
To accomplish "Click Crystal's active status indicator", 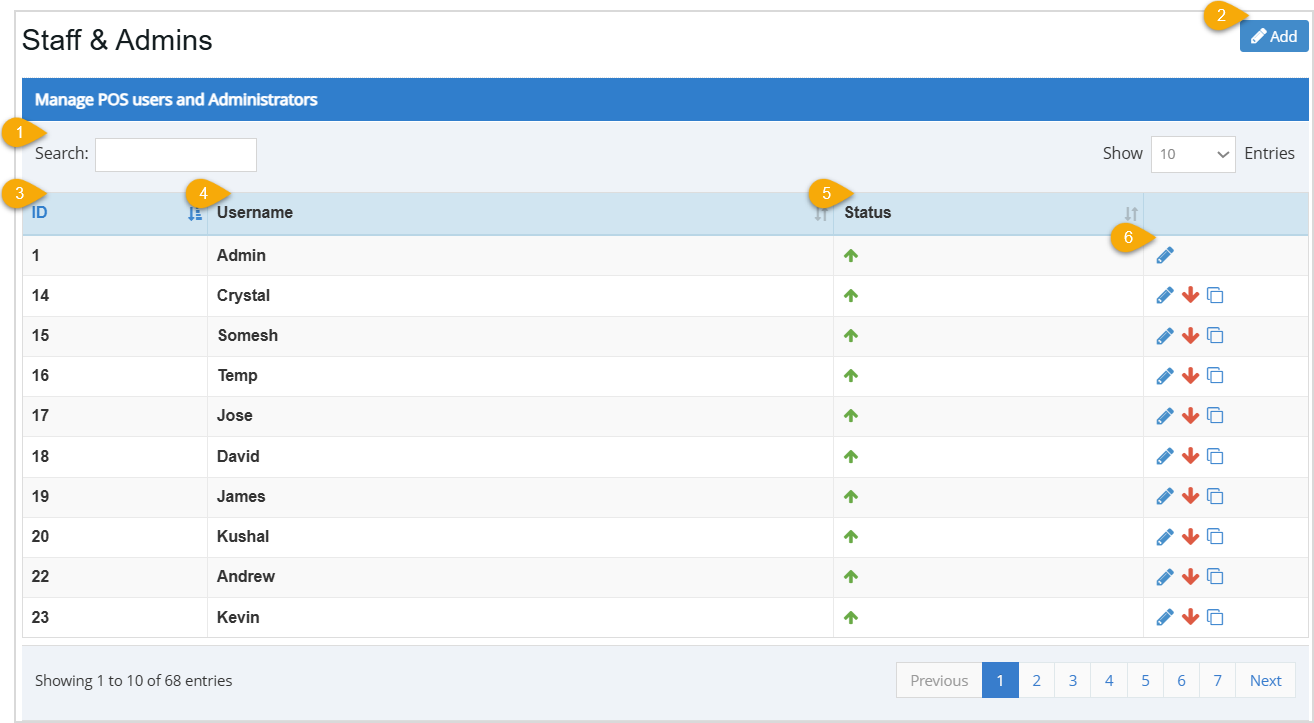I will 850,295.
